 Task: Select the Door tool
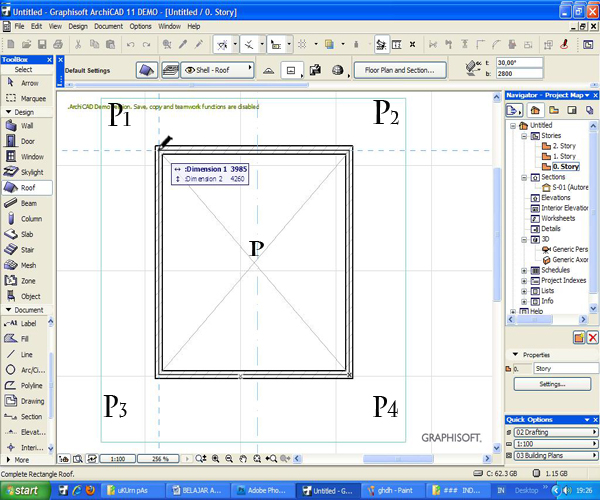25,141
